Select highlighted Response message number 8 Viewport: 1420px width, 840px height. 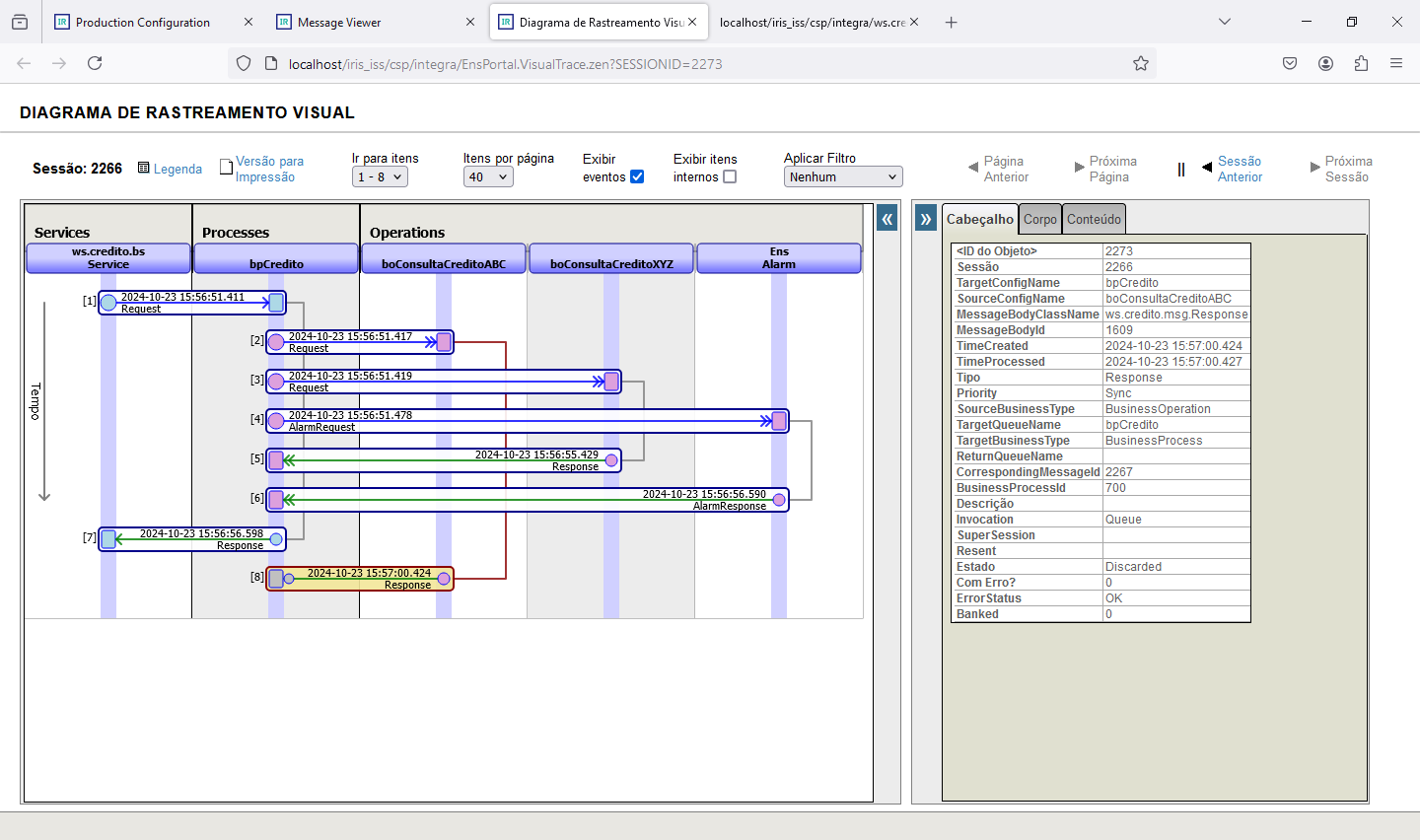[360, 579]
